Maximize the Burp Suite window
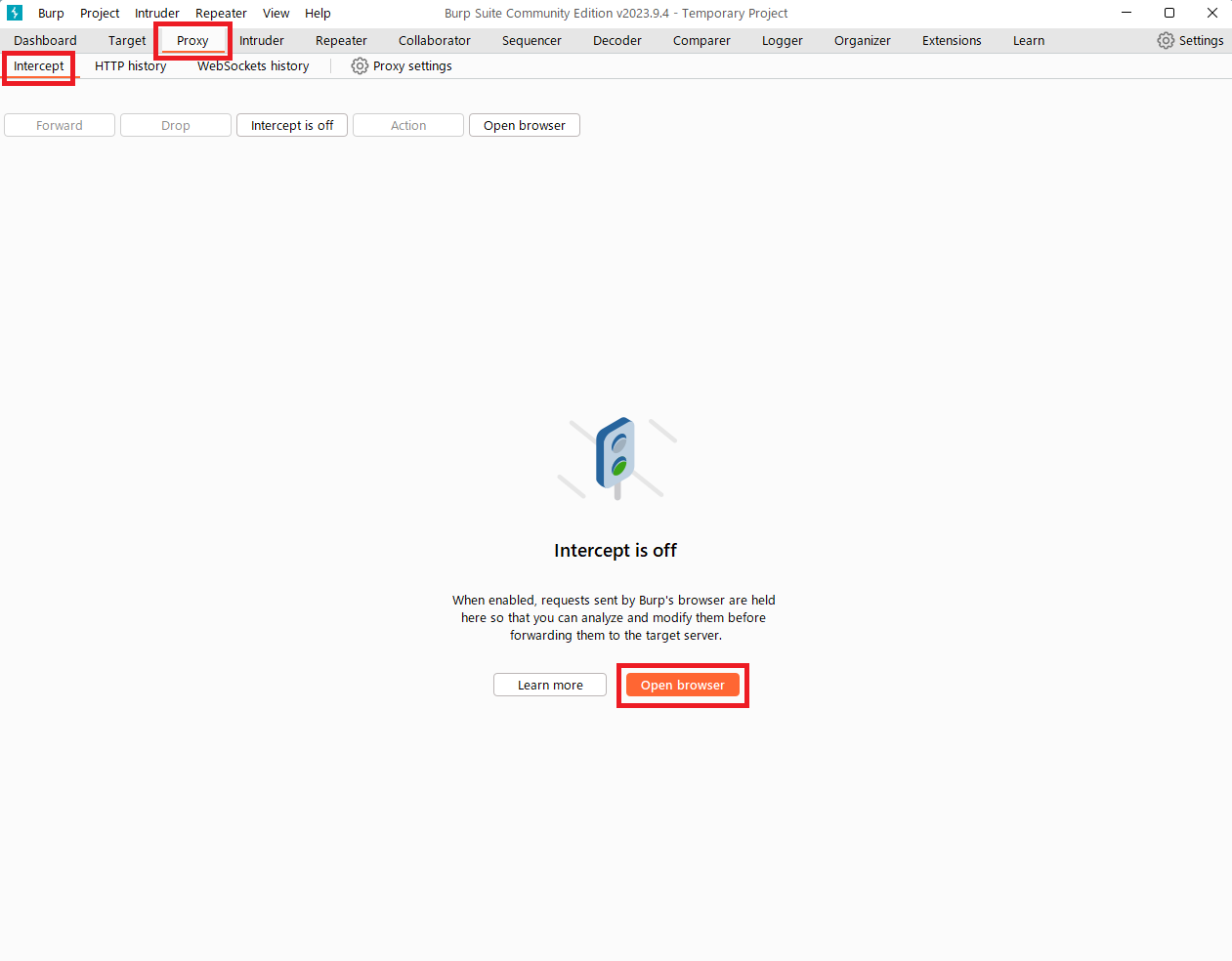 1169,13
